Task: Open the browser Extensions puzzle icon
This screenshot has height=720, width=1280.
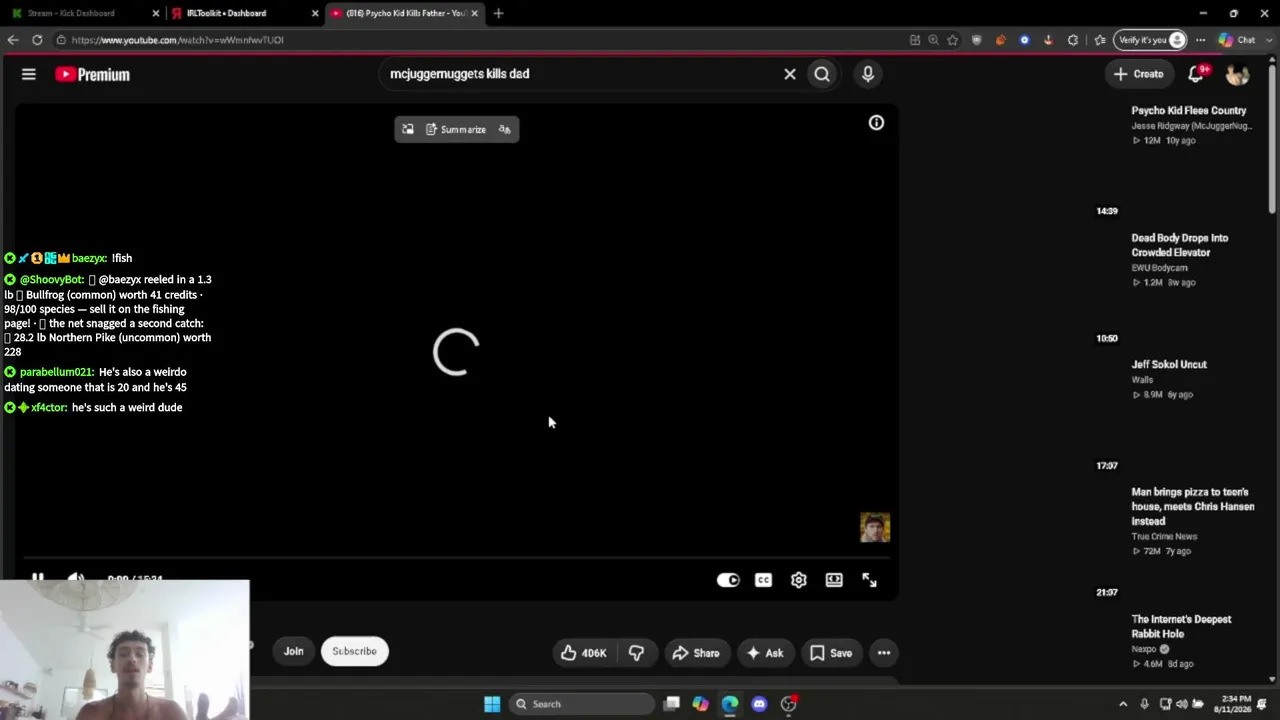Action: (1073, 40)
